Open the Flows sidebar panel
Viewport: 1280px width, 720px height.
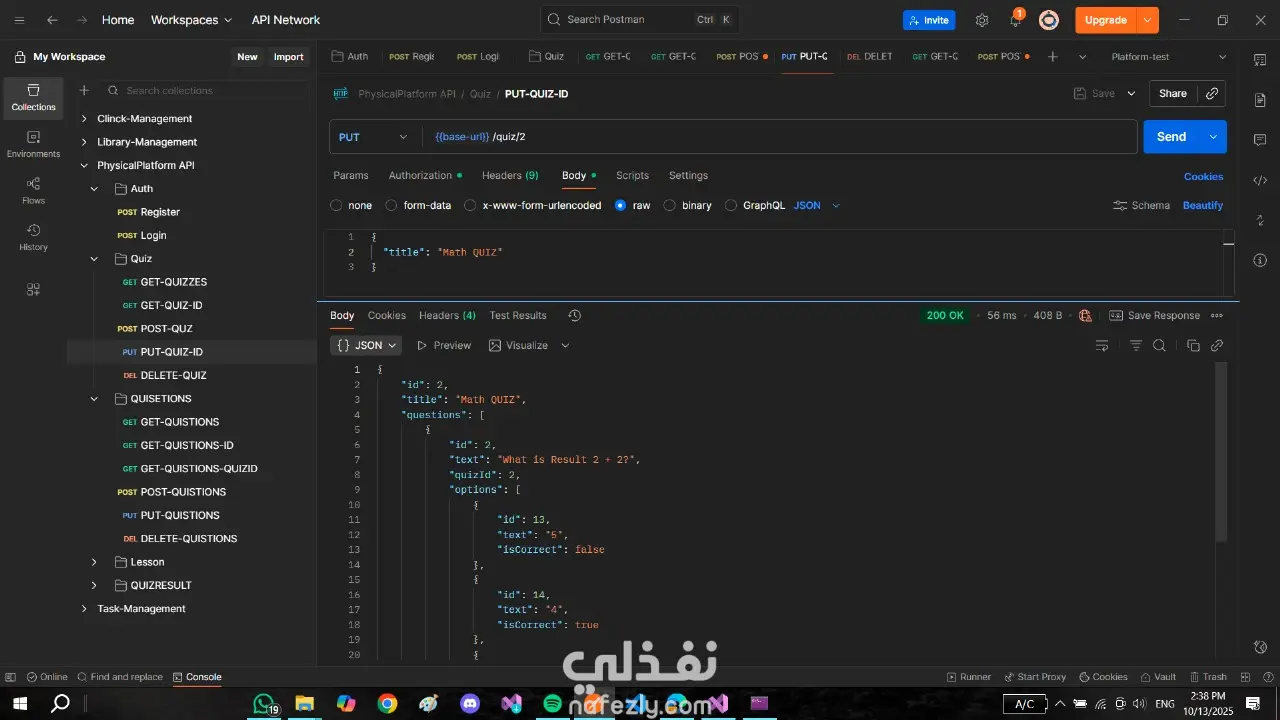click(33, 191)
